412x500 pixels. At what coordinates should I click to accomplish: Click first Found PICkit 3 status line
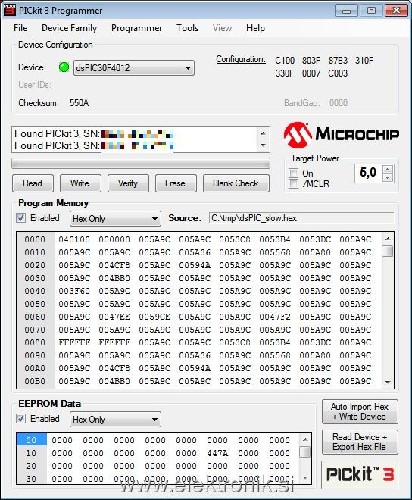tap(93, 134)
